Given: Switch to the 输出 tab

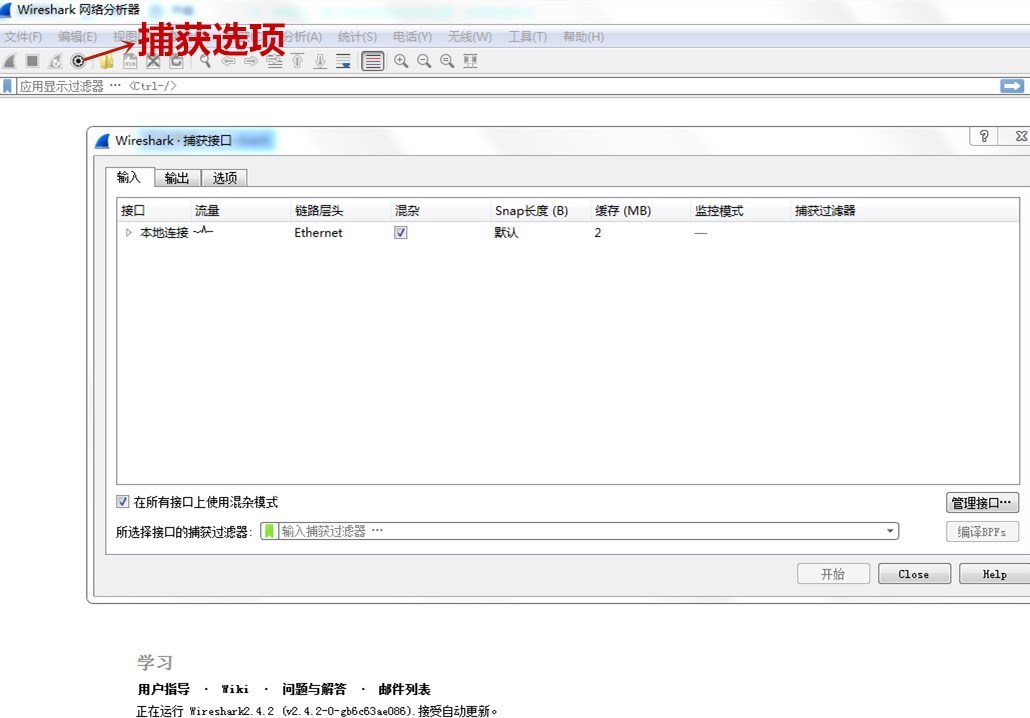Looking at the screenshot, I should (x=177, y=178).
